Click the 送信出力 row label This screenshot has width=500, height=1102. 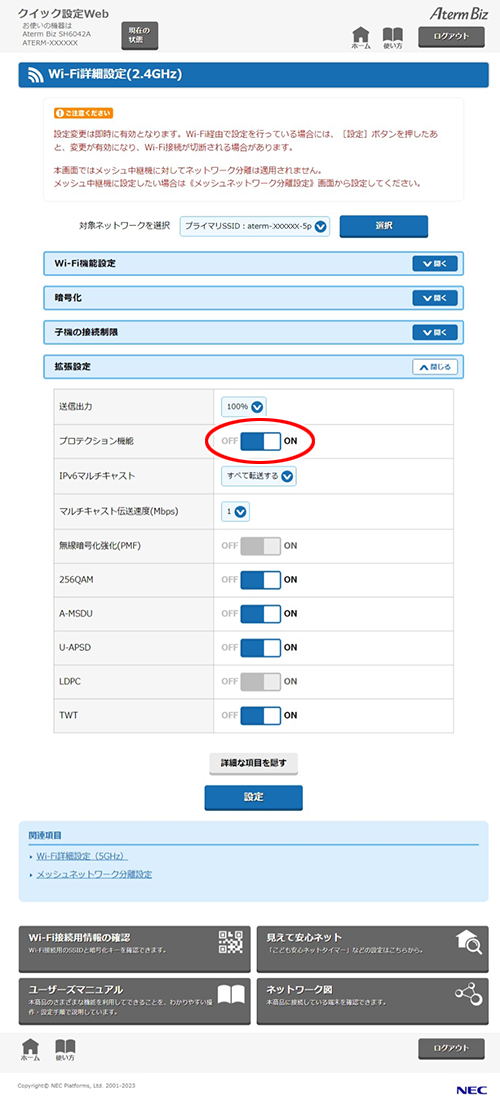pos(77,407)
